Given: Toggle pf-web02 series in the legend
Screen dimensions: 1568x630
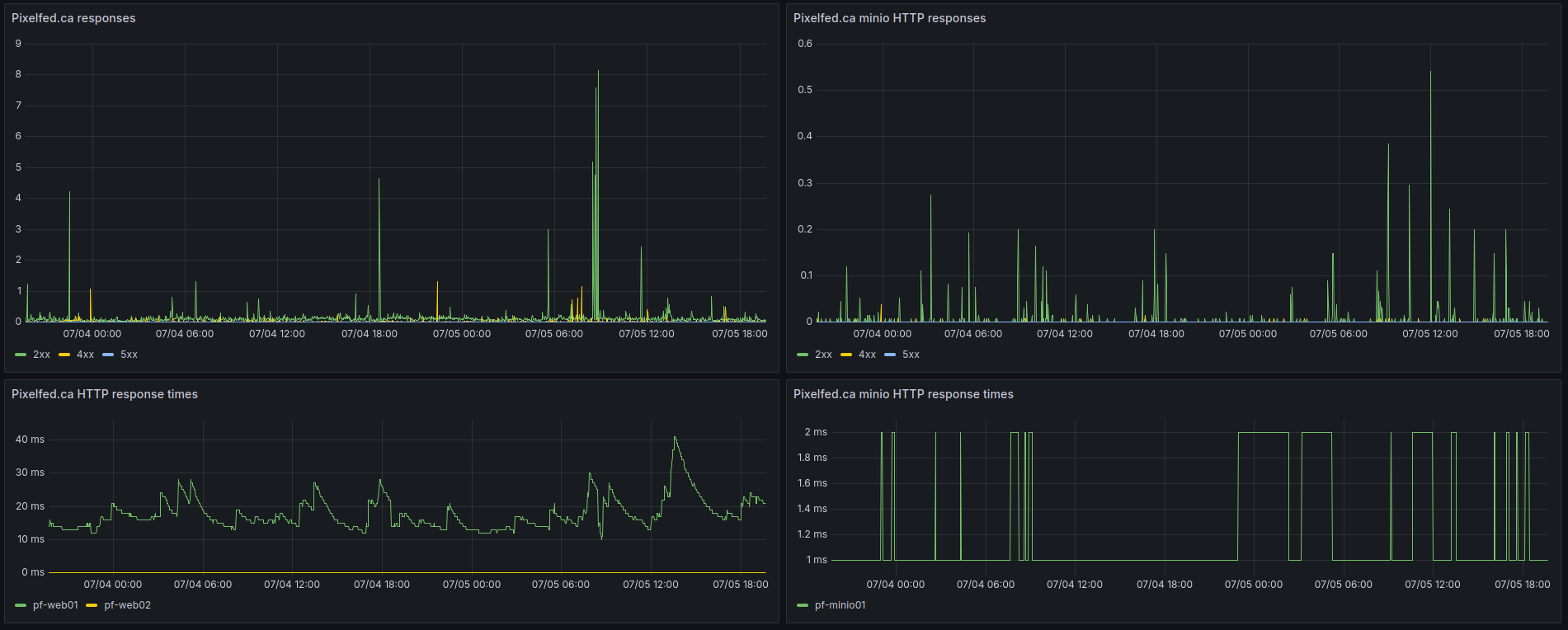Looking at the screenshot, I should pos(127,605).
